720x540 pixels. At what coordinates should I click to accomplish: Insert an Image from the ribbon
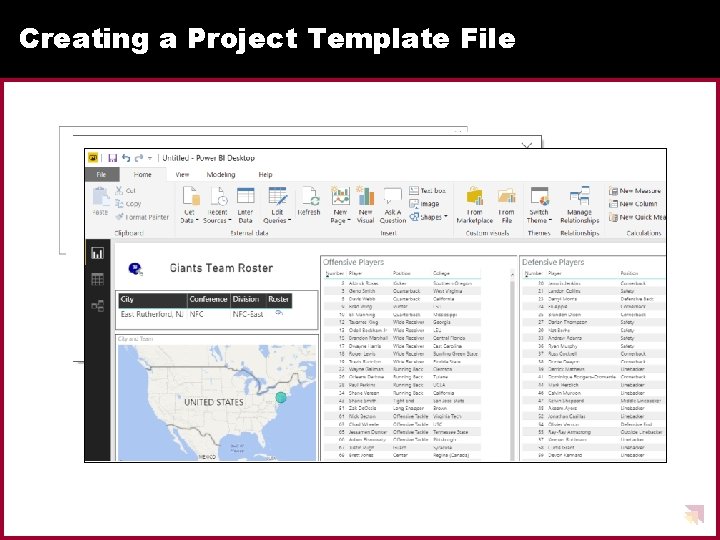pyautogui.click(x=424, y=203)
